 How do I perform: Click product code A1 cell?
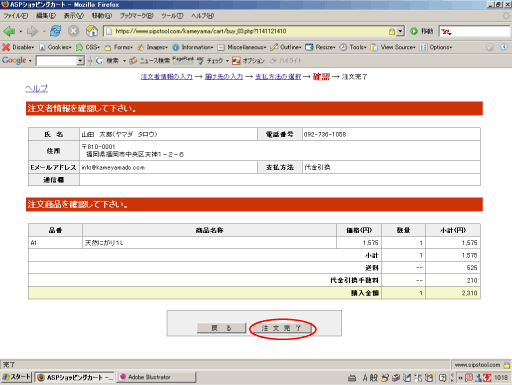[55, 243]
